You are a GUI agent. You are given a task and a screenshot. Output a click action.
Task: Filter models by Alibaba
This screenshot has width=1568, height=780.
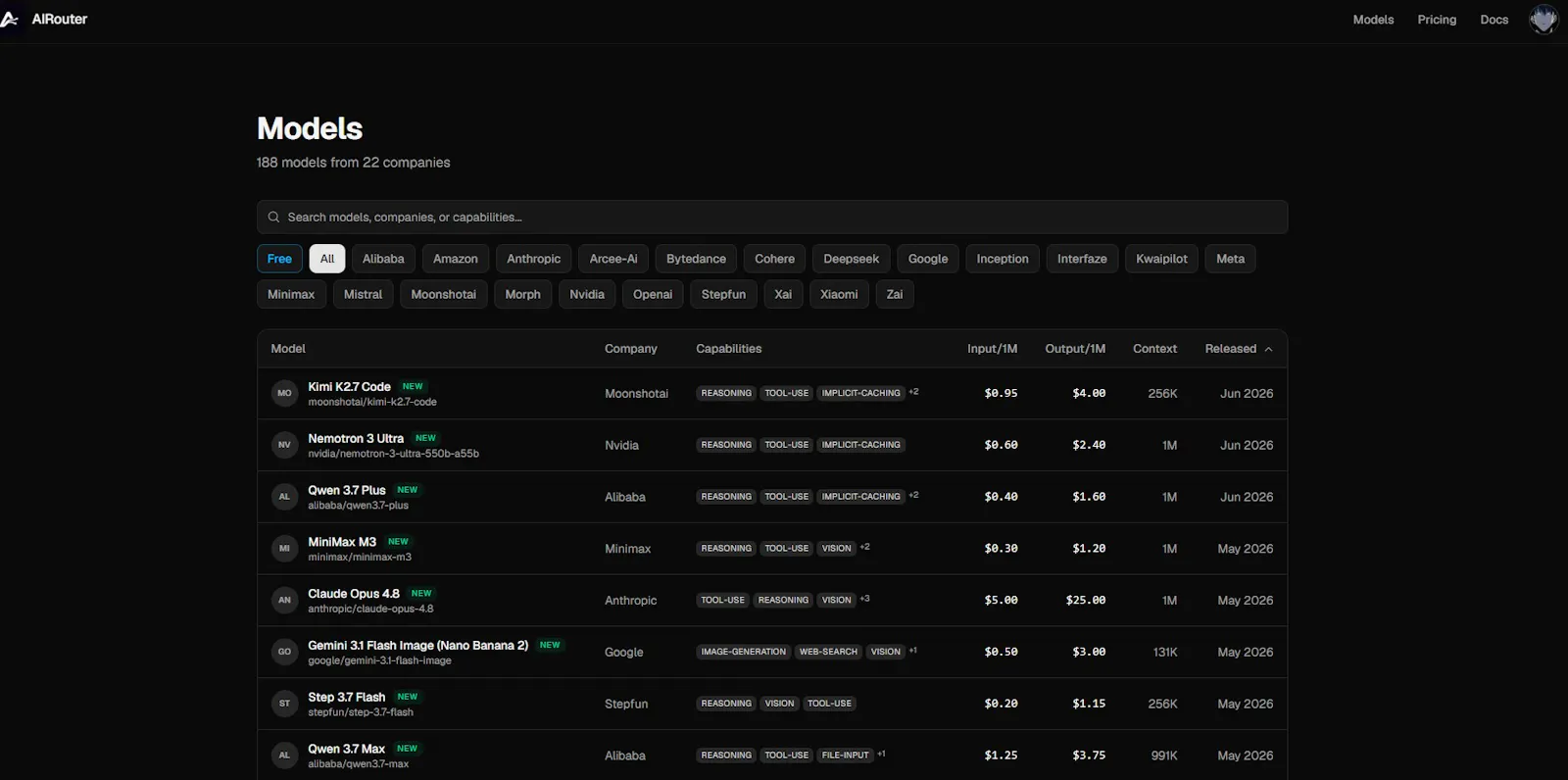383,259
